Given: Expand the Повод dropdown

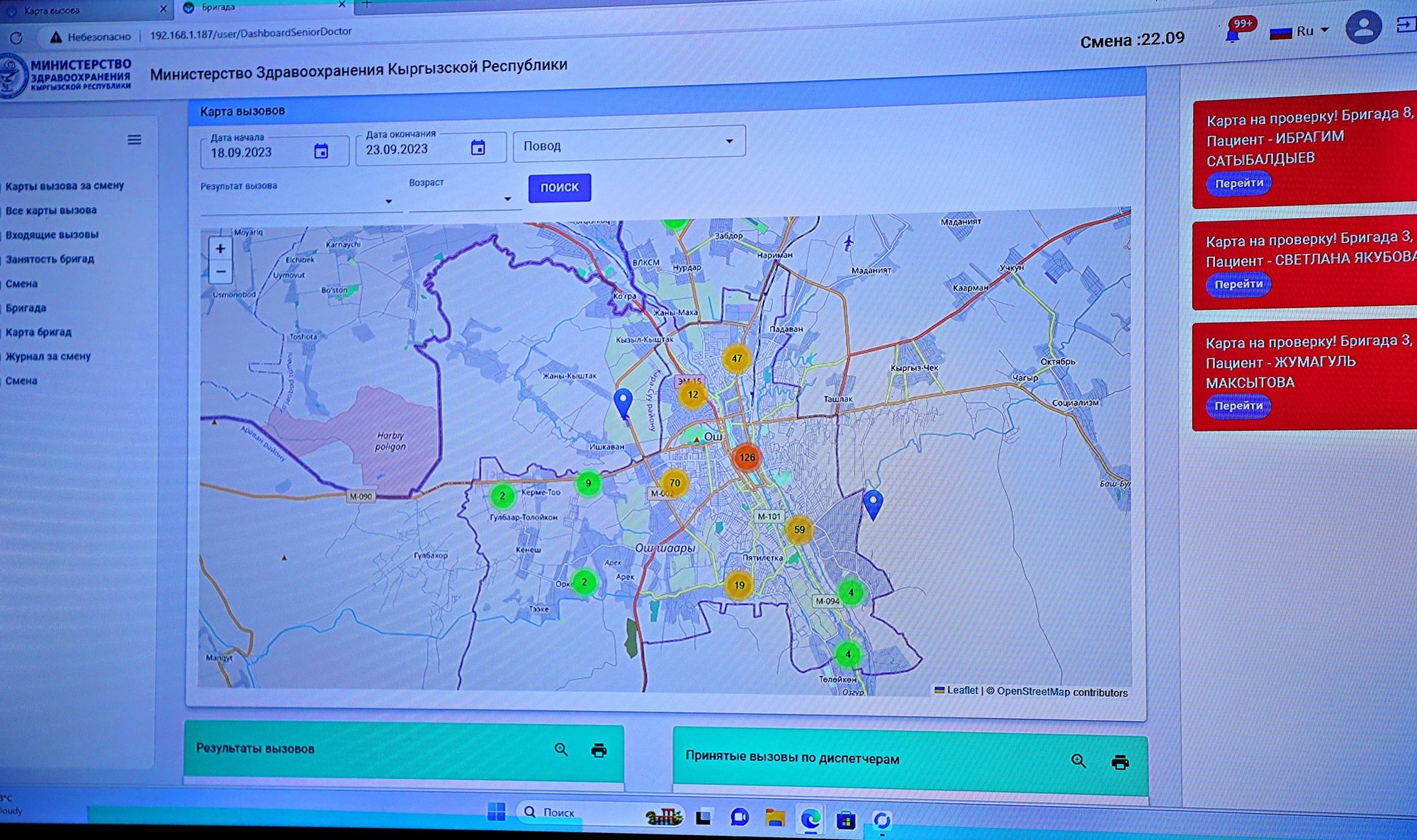Looking at the screenshot, I should 728,142.
